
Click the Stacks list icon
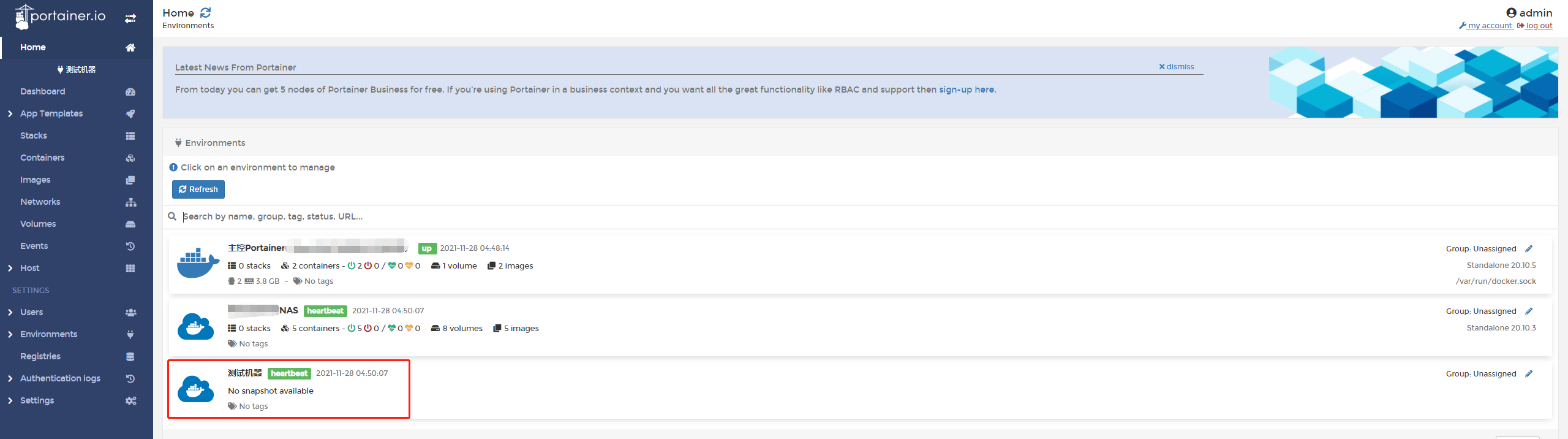tap(130, 136)
